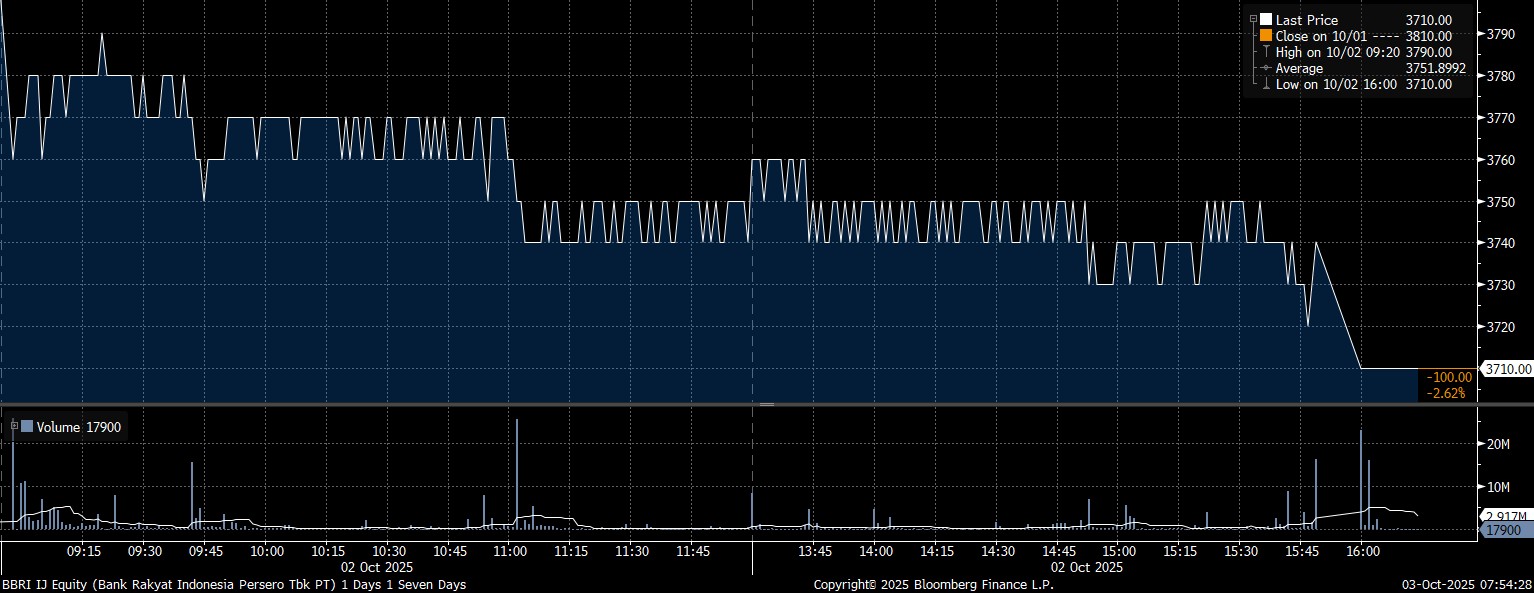This screenshot has width=1534, height=593.
Task: Click the 3710.00 last price axis tag
Action: [1506, 369]
